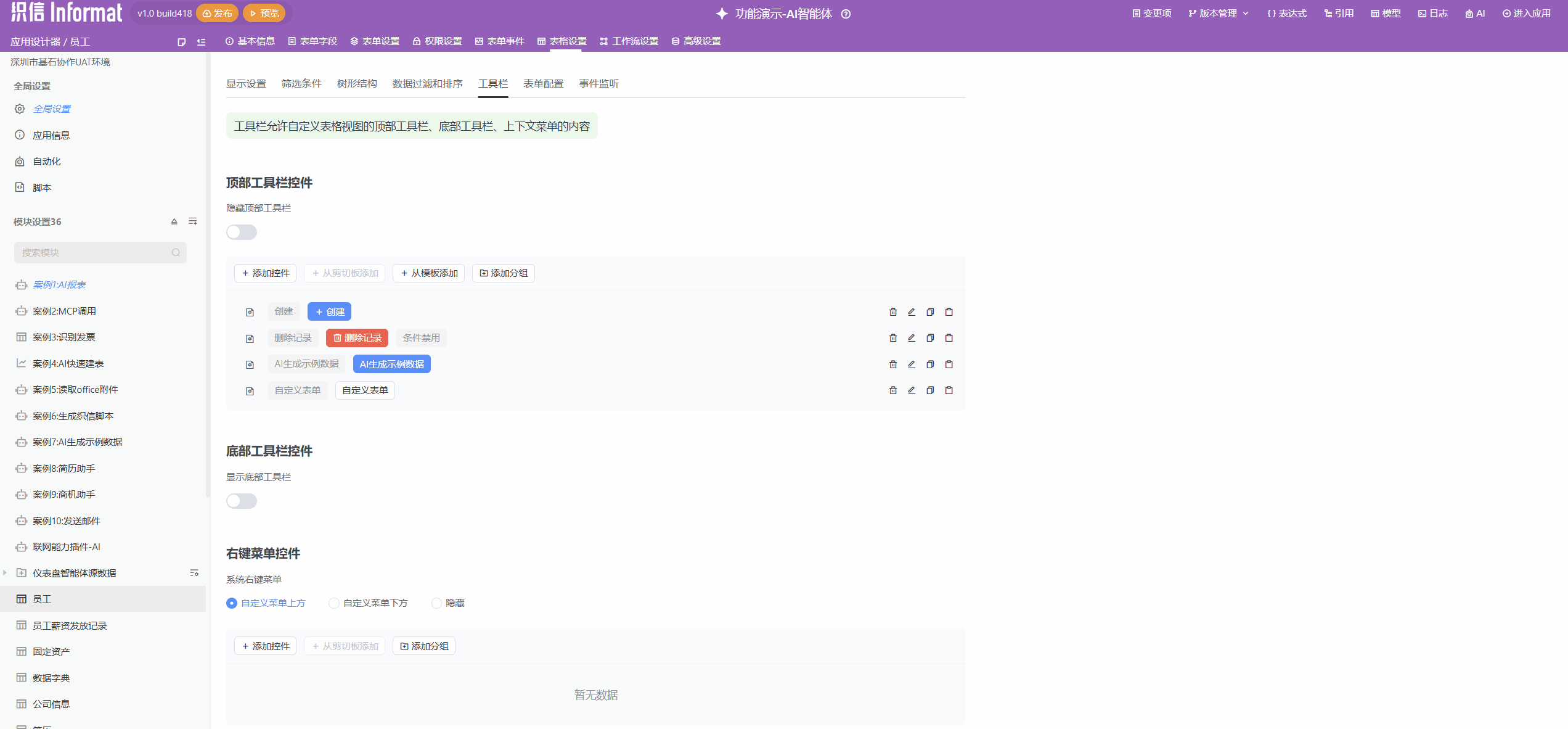This screenshot has width=1568, height=729.
Task: Edit the 删除记录 control row
Action: click(x=911, y=338)
